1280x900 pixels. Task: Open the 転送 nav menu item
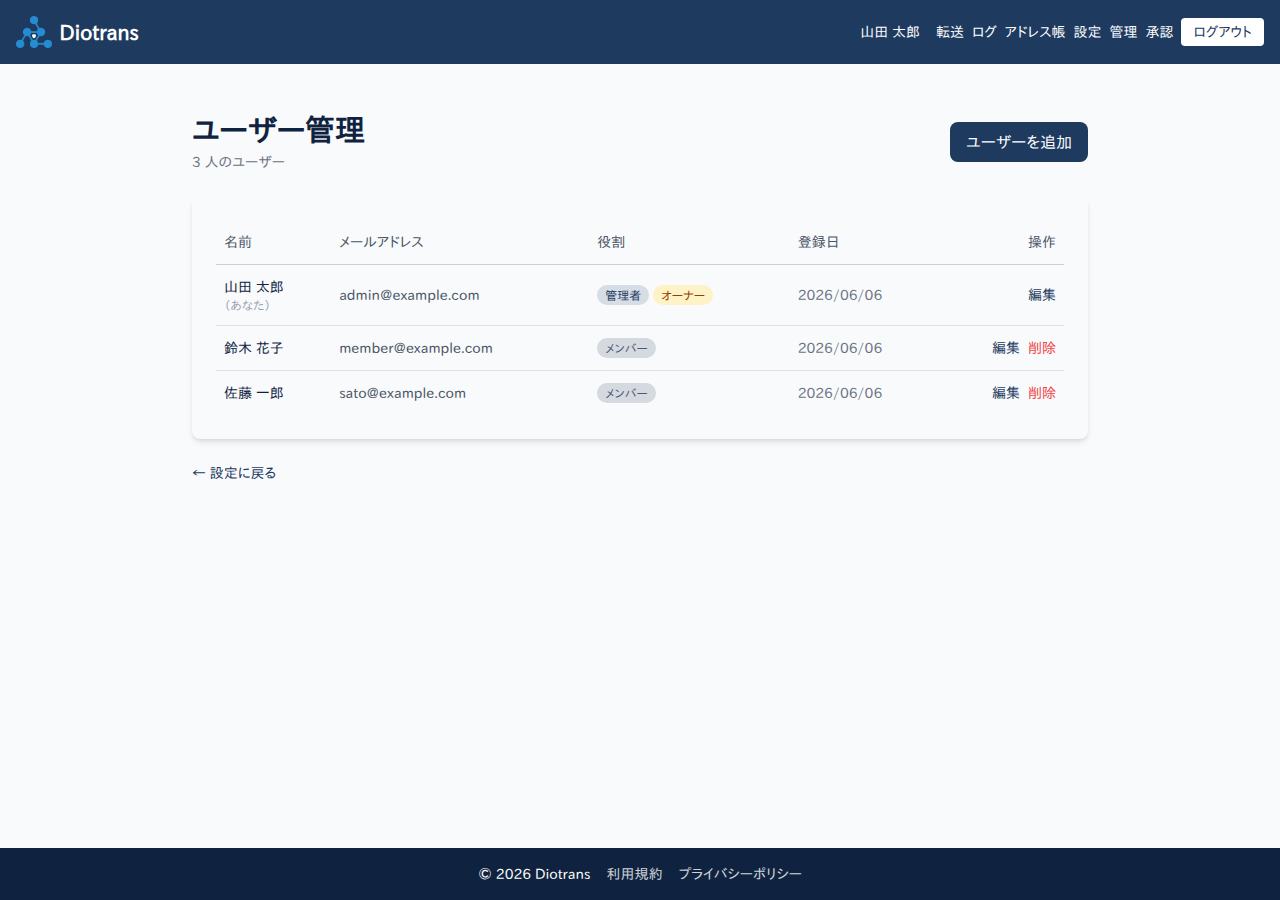click(x=950, y=32)
